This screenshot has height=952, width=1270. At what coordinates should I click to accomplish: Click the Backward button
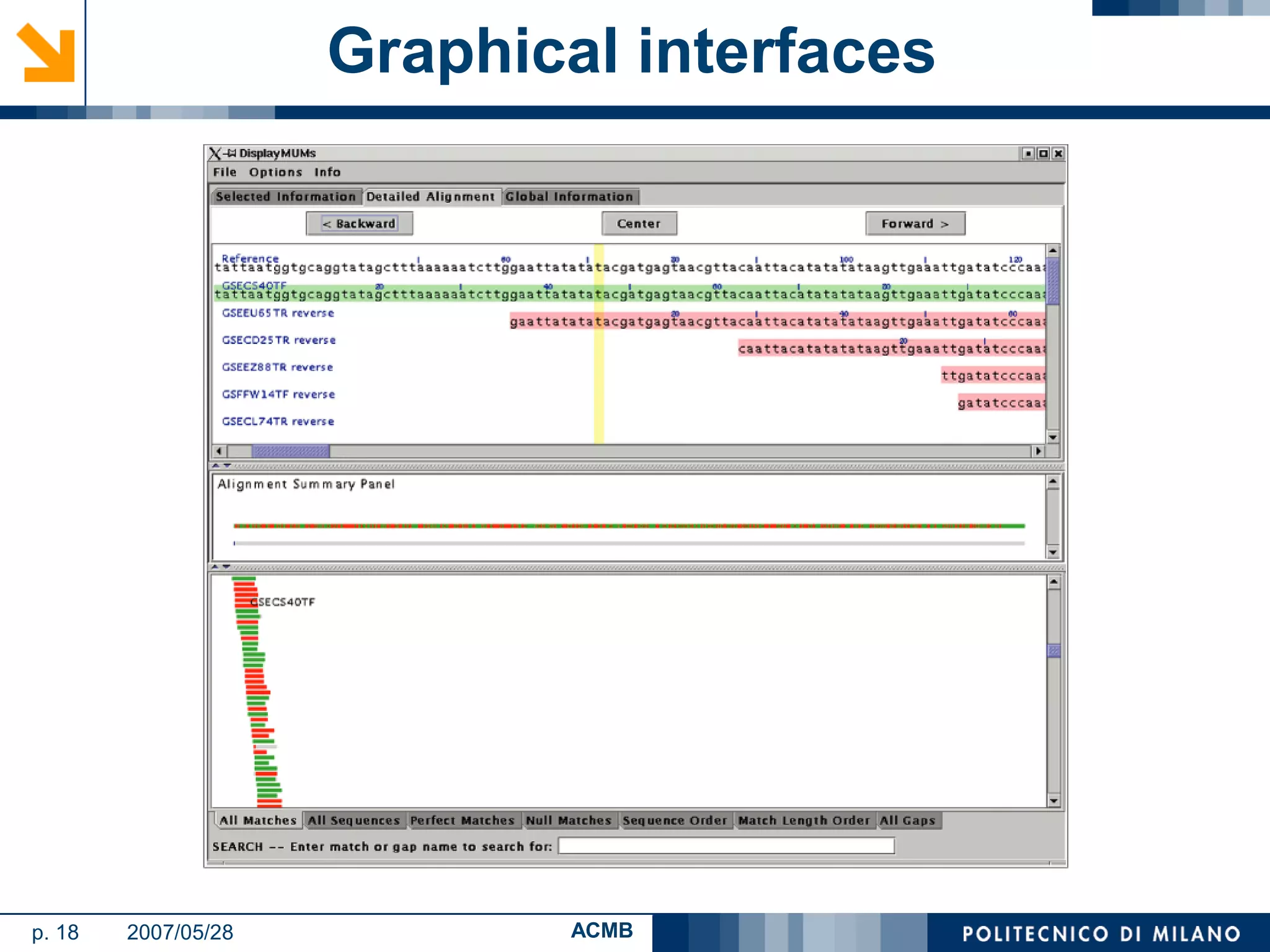pyautogui.click(x=359, y=224)
